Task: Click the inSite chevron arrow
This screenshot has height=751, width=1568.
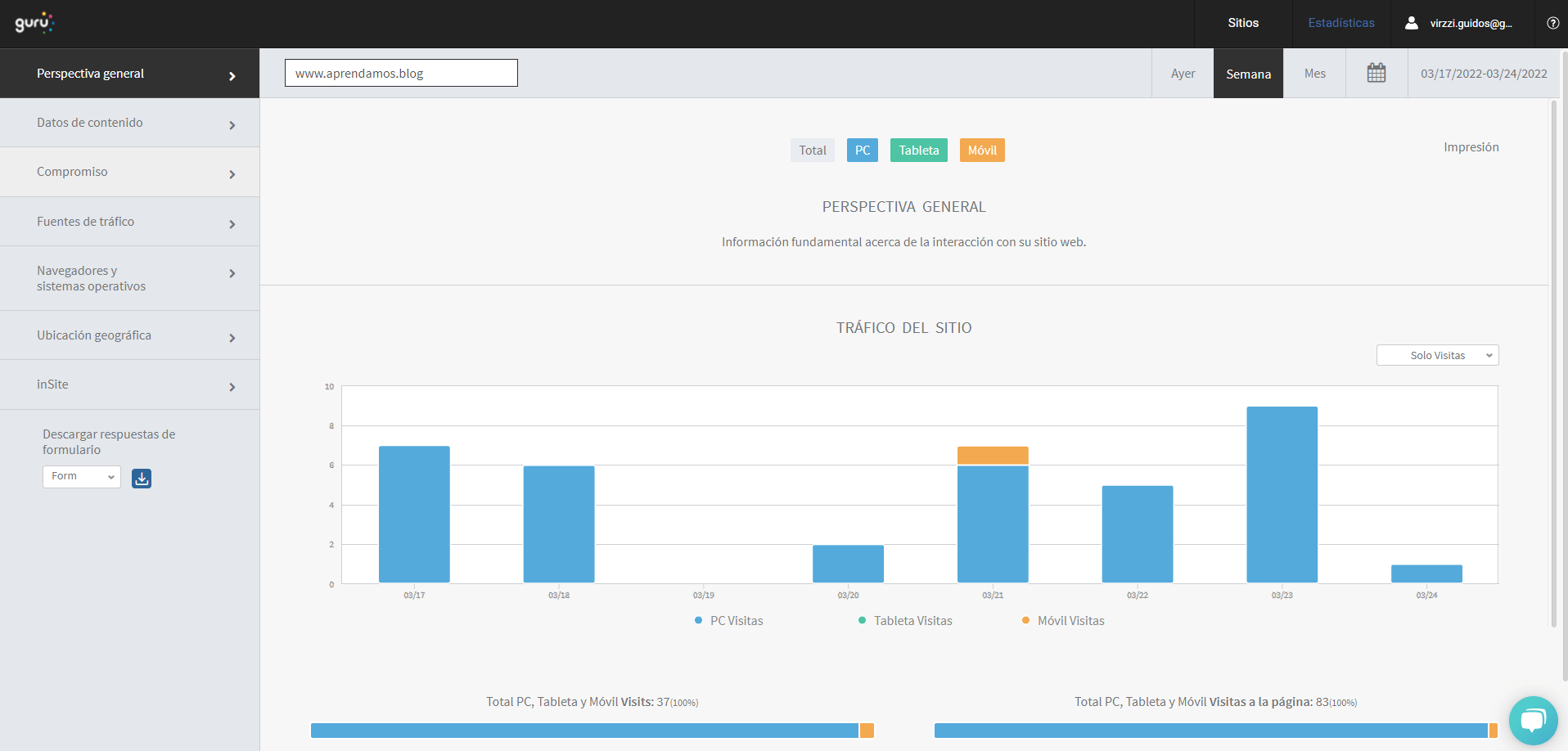Action: coord(232,387)
